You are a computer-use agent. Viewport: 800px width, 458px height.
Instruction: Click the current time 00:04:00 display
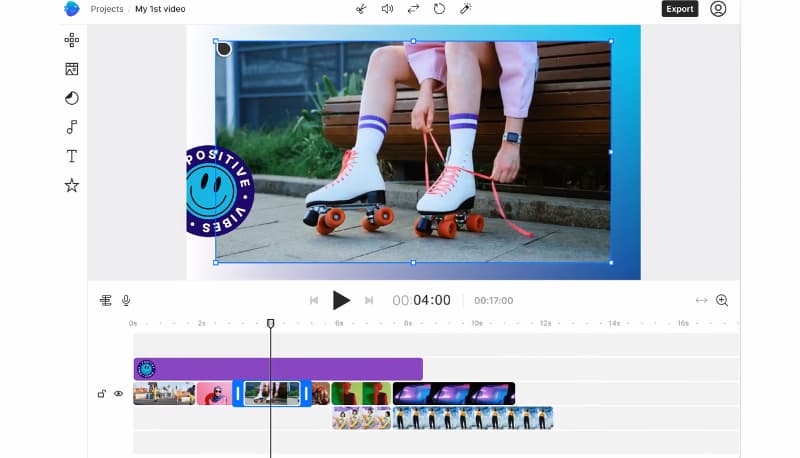(421, 300)
